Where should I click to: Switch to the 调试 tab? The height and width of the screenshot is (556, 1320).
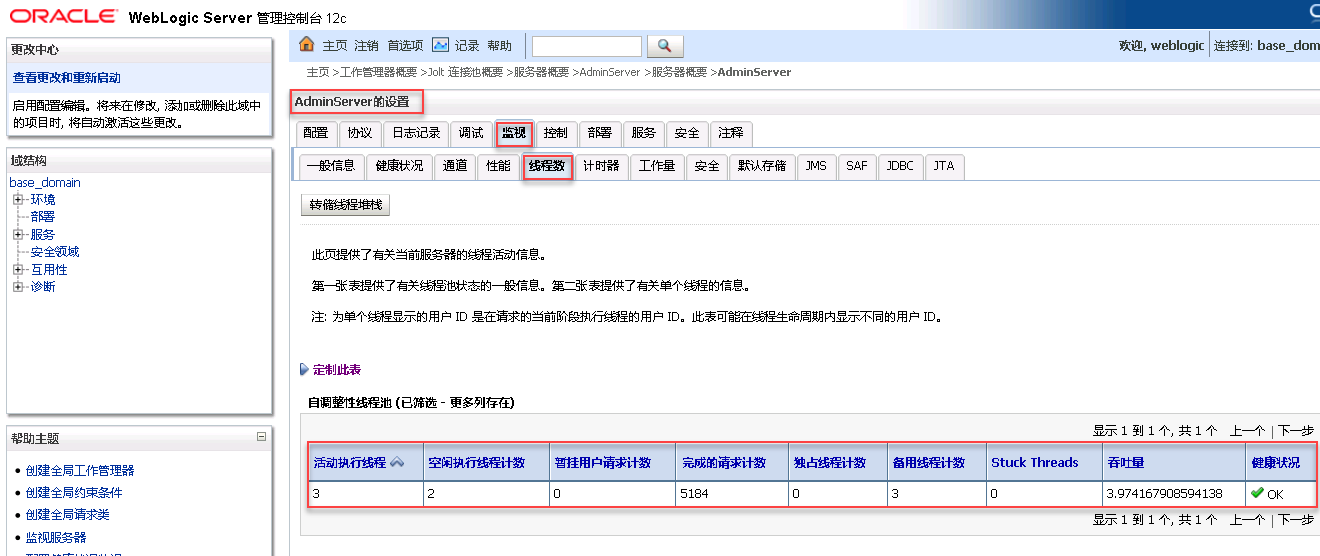click(x=471, y=133)
